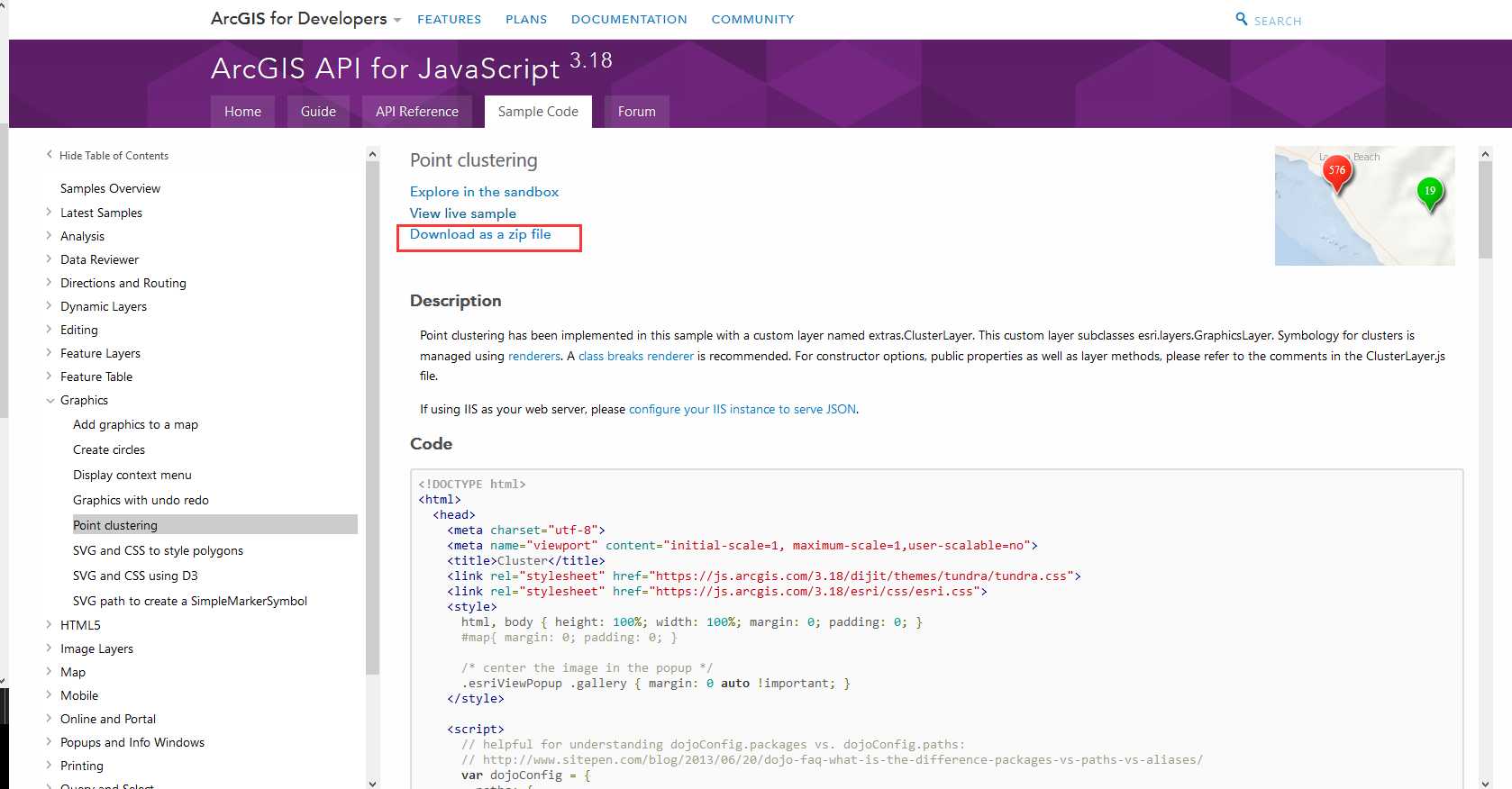Viewport: 1512px width, 789px height.
Task: Click View live sample link
Action: (463, 213)
